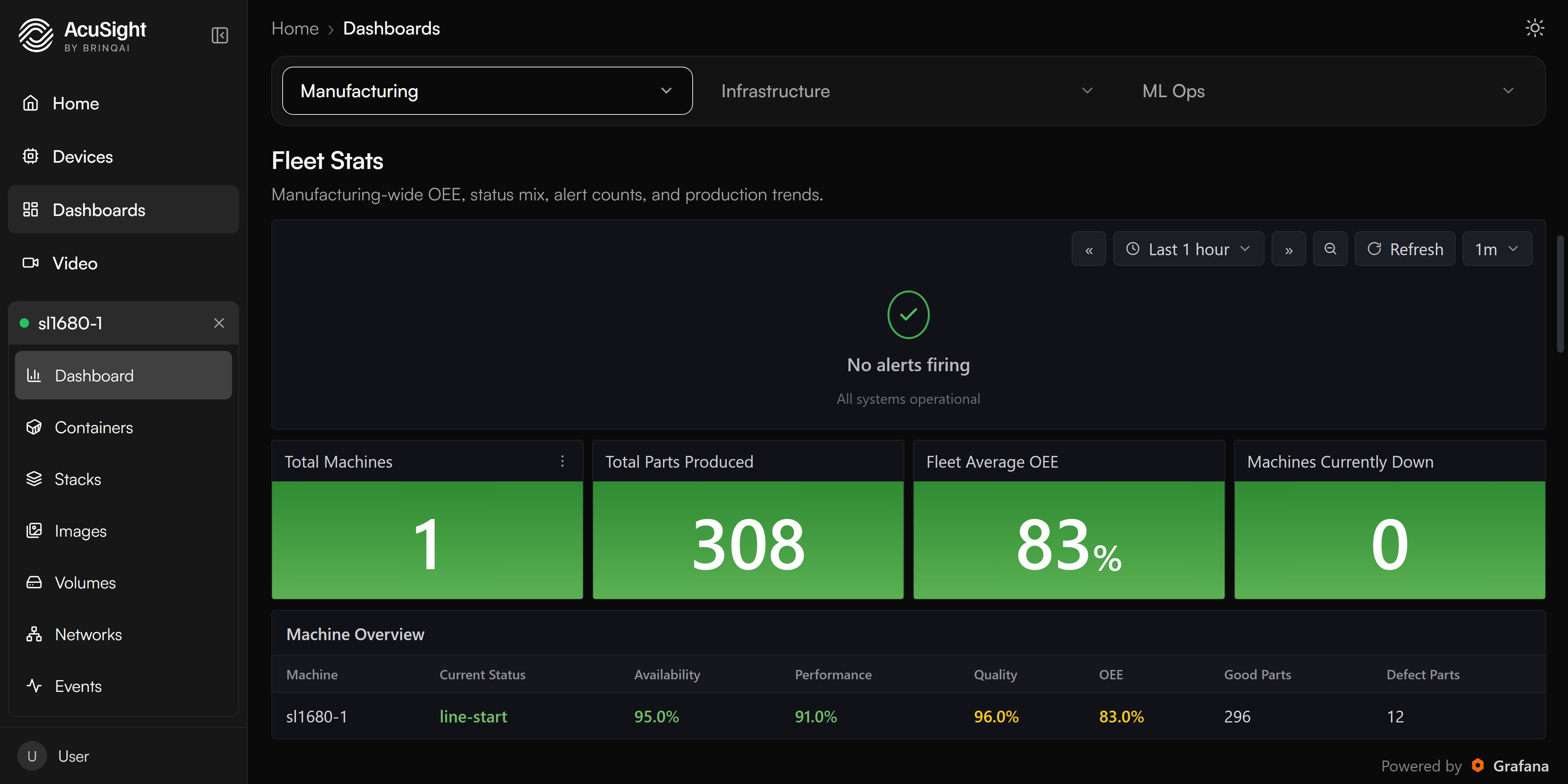Sort by OEE column header
The height and width of the screenshot is (784, 1568).
tap(1111, 674)
